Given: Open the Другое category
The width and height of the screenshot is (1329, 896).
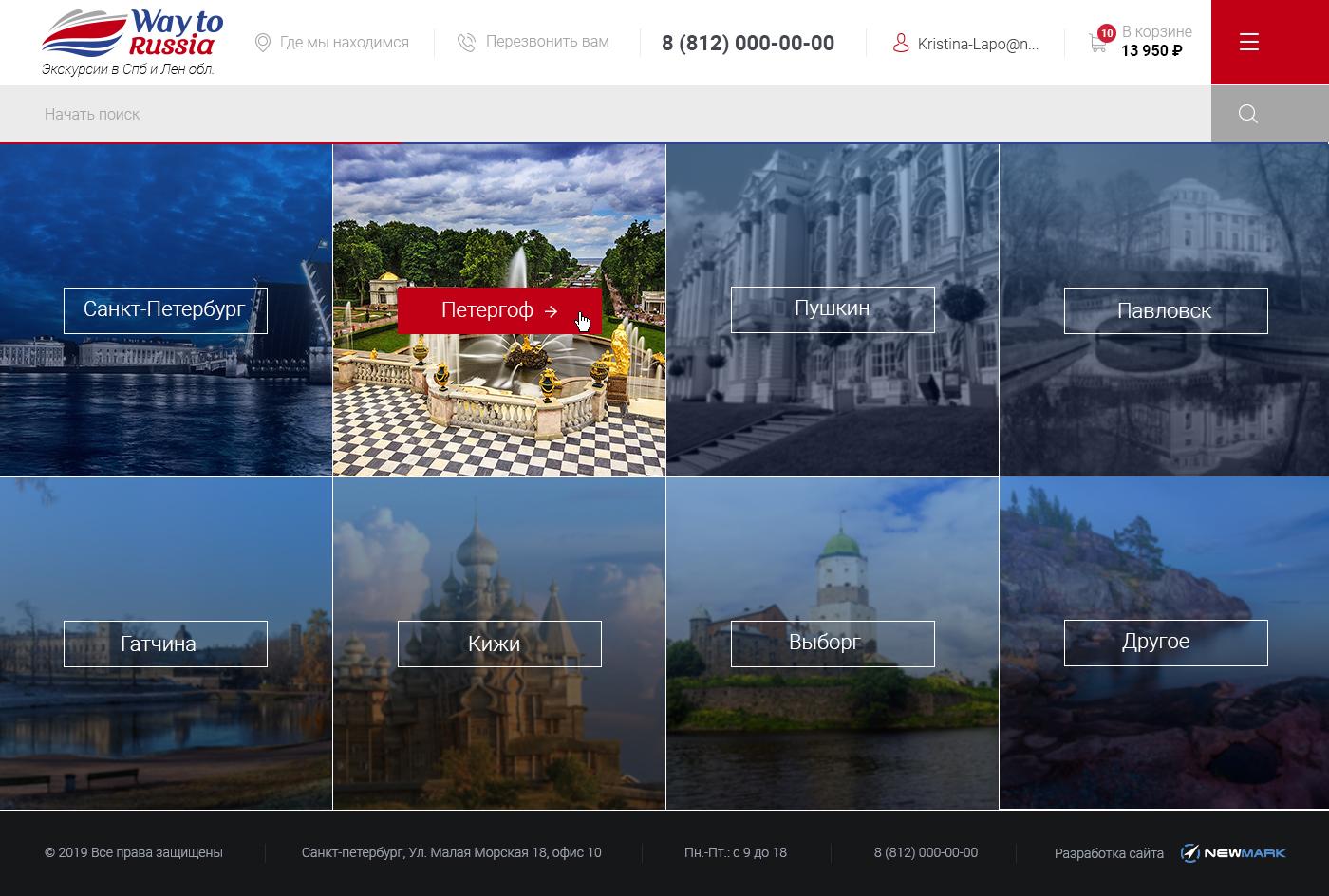Looking at the screenshot, I should pyautogui.click(x=1166, y=643).
